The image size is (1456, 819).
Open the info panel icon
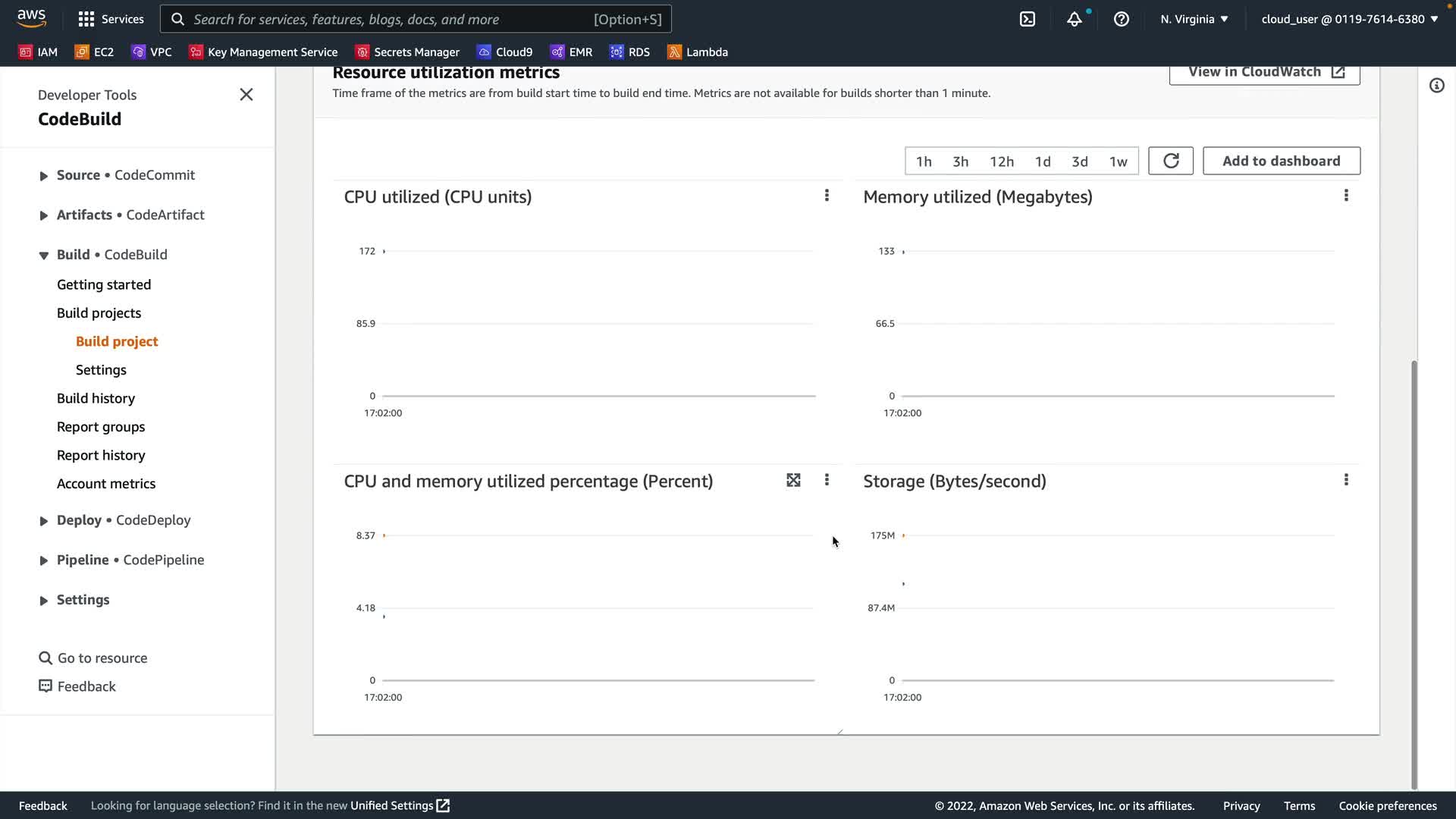click(1436, 86)
